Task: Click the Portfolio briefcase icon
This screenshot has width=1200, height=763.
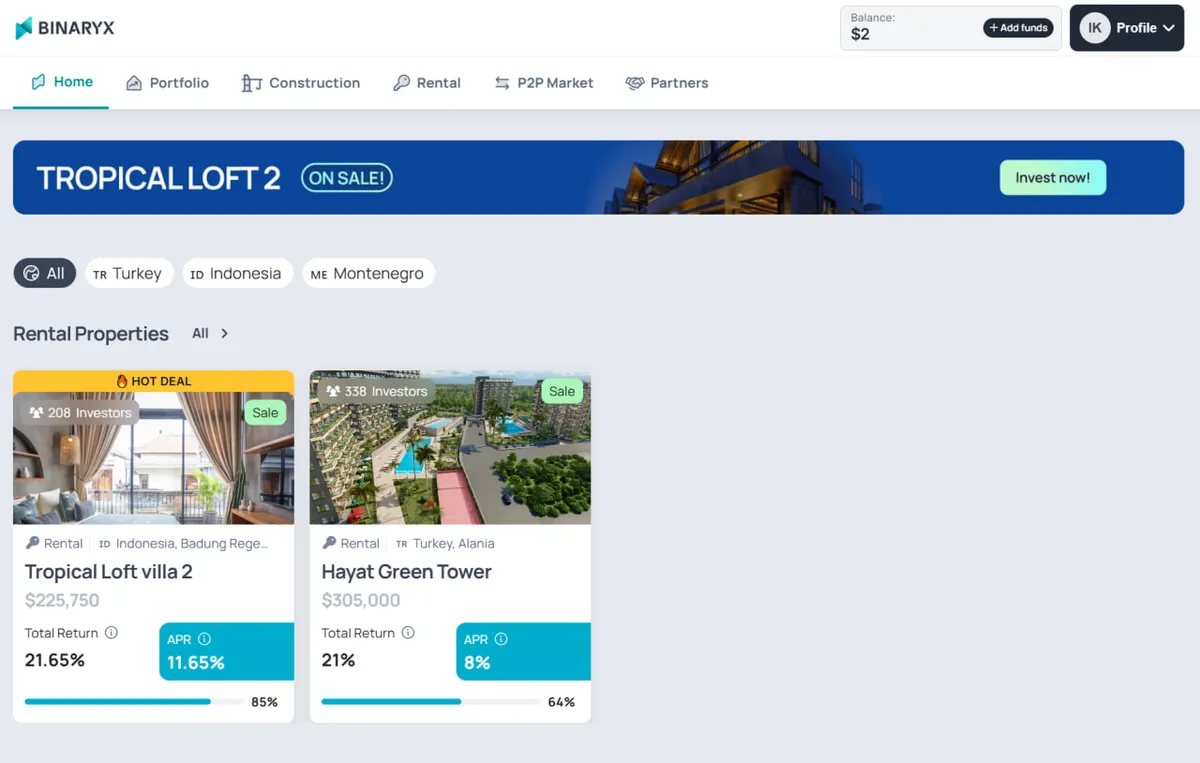Action: [x=131, y=83]
